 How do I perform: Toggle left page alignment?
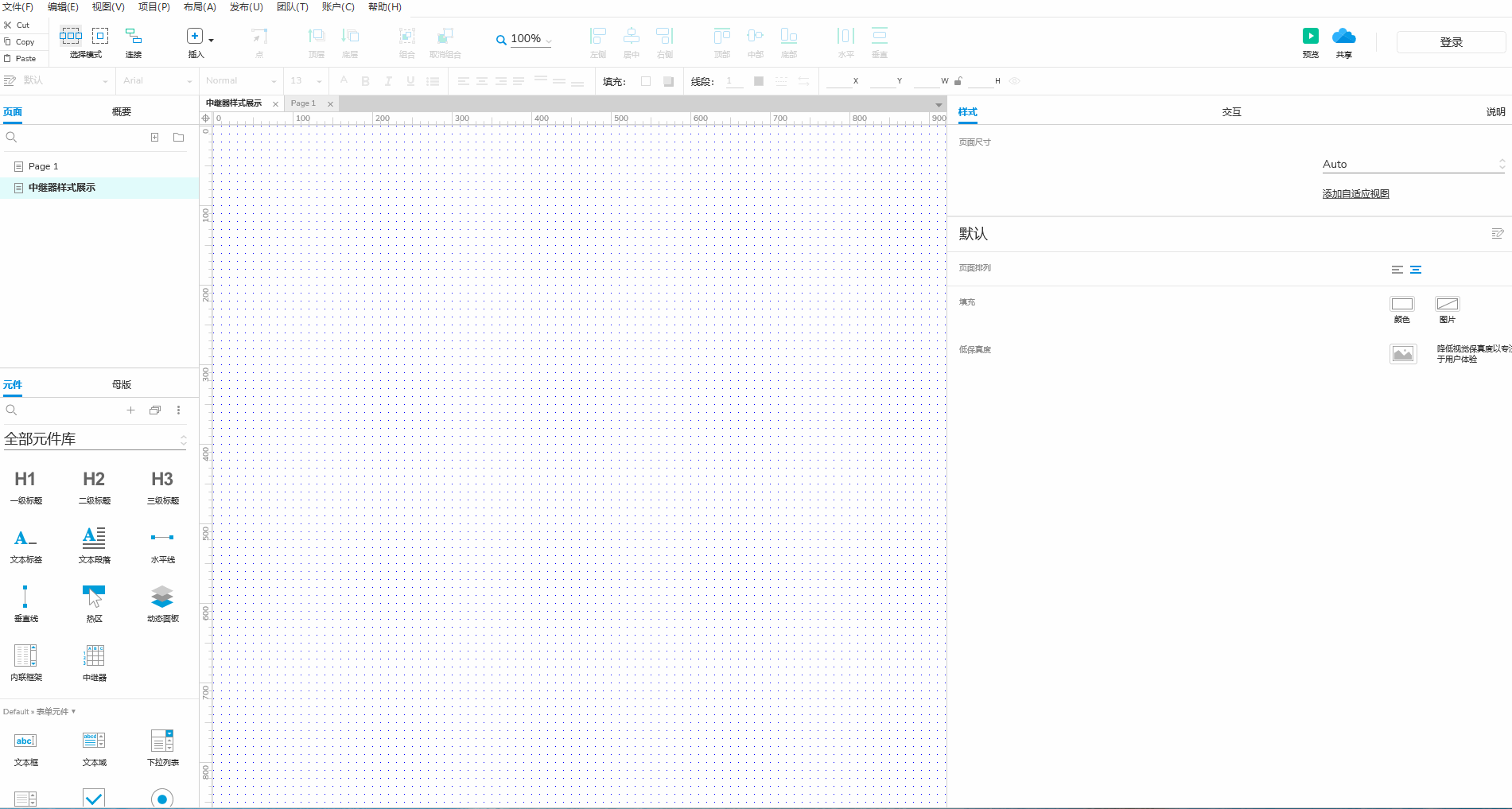1397,270
